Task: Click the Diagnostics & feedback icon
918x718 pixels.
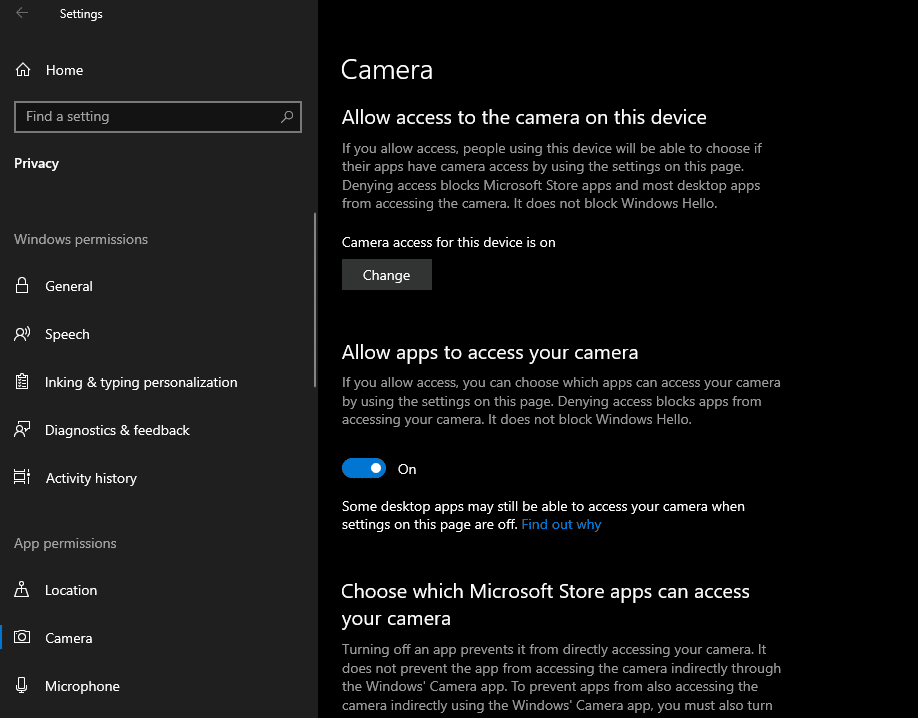Action: [x=22, y=430]
